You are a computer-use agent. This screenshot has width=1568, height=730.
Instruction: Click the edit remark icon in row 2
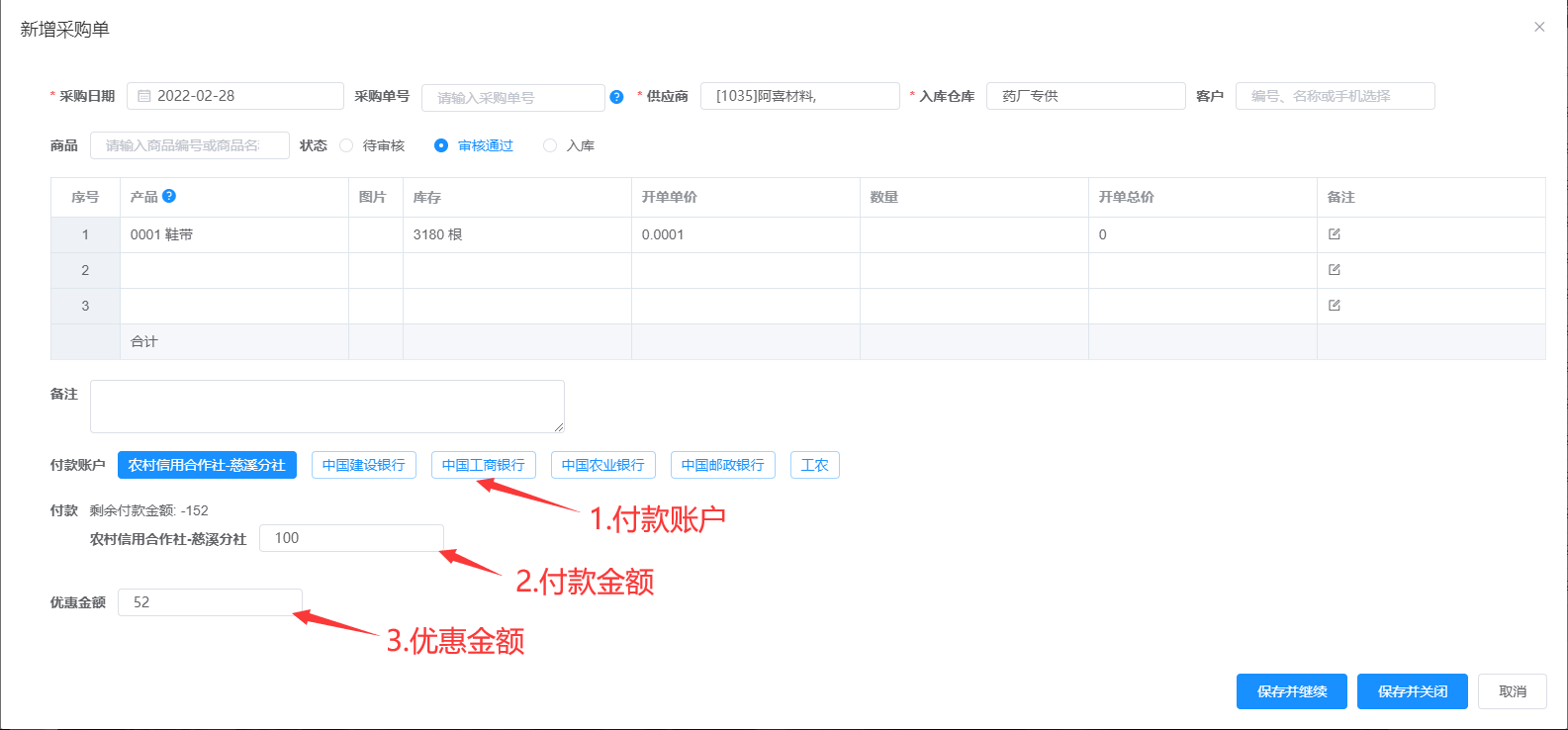1334,270
